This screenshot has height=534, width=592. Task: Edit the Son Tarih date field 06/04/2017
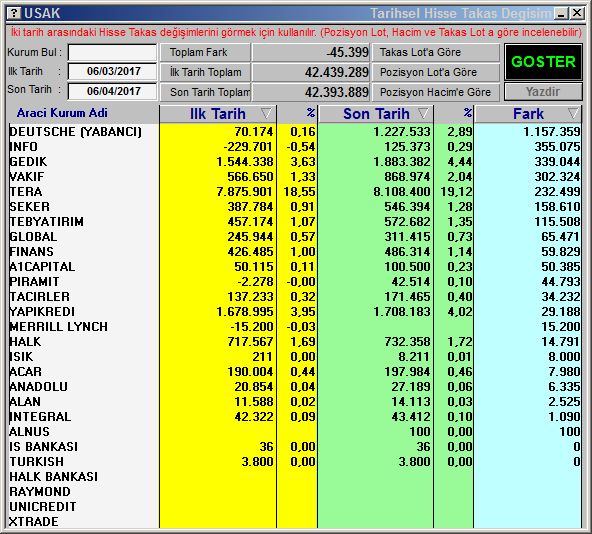[112, 91]
